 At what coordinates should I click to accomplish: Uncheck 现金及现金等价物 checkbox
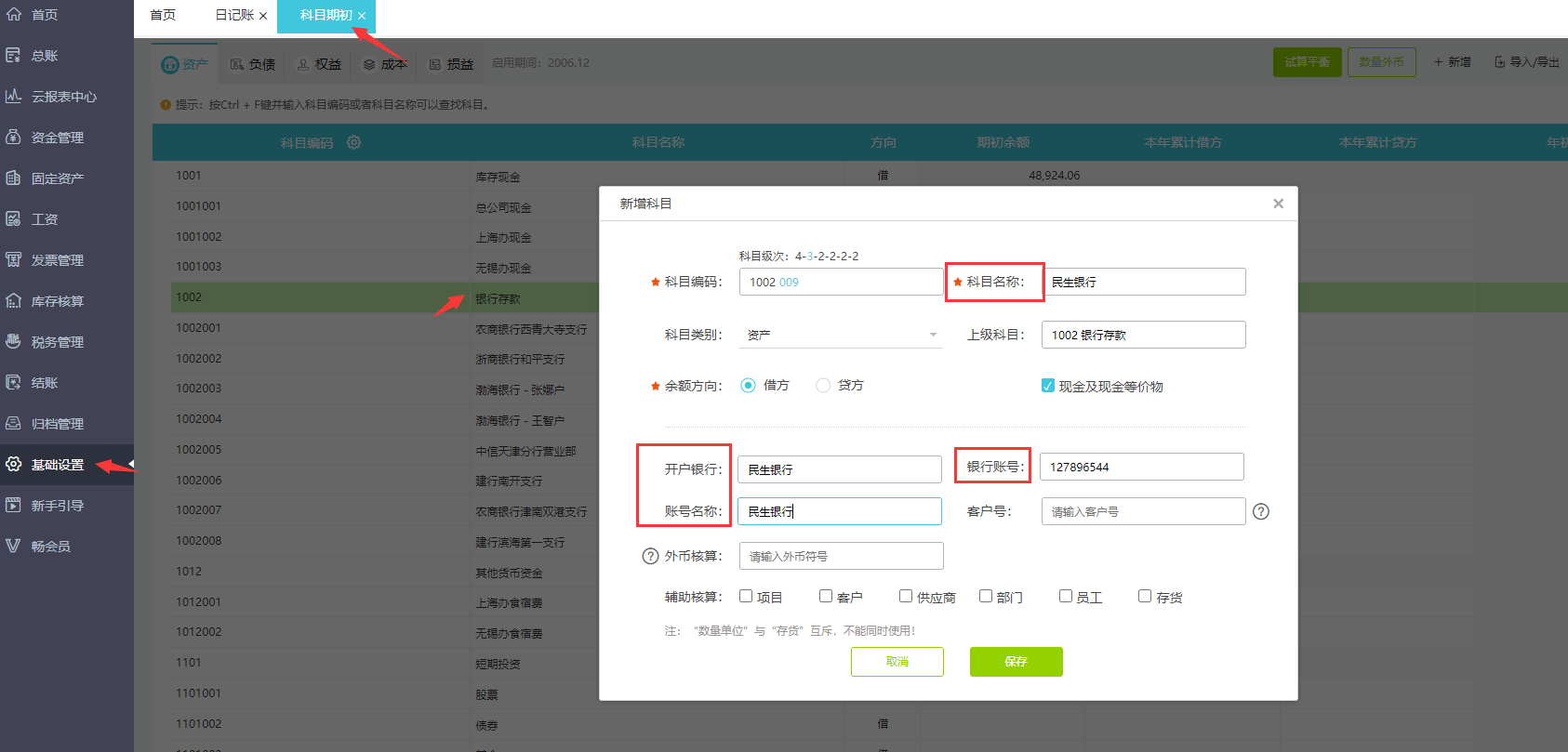1048,386
